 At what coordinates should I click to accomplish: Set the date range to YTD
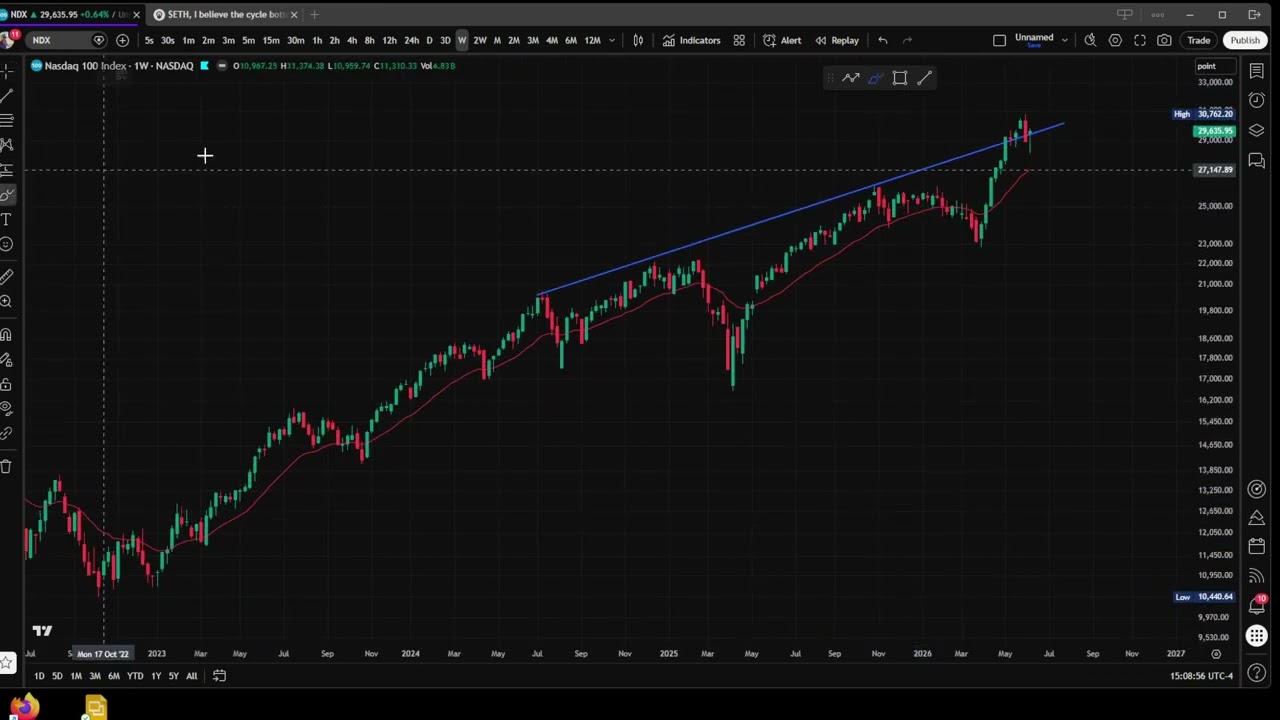(x=135, y=676)
